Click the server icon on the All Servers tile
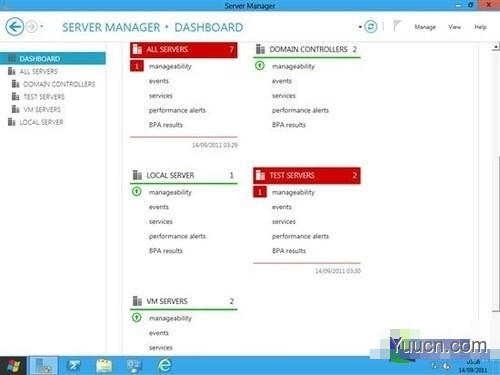 tap(137, 49)
